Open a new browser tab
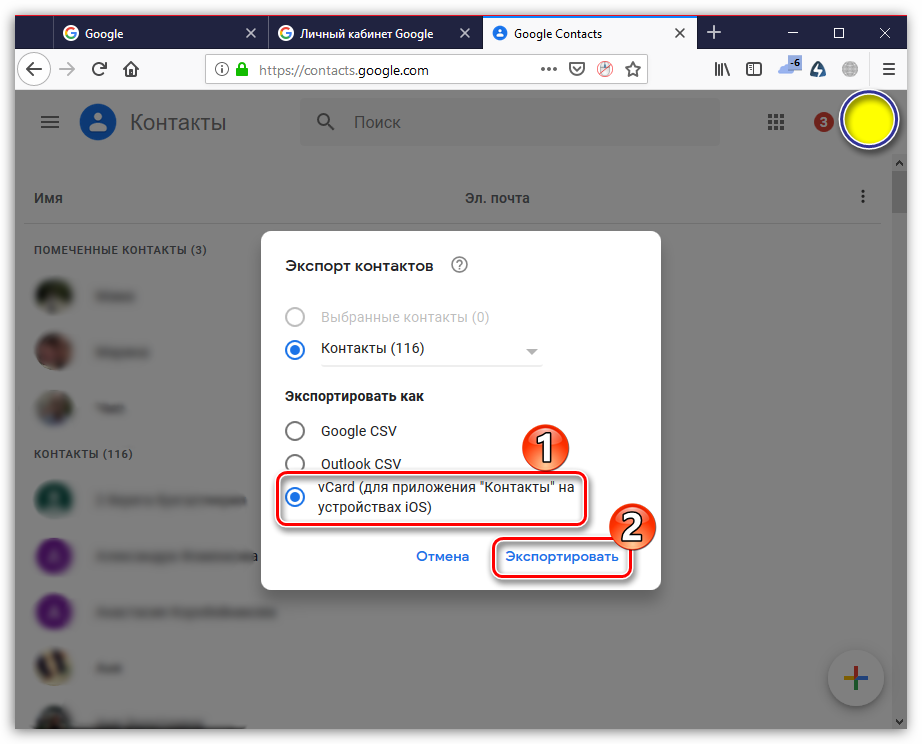 [x=714, y=32]
